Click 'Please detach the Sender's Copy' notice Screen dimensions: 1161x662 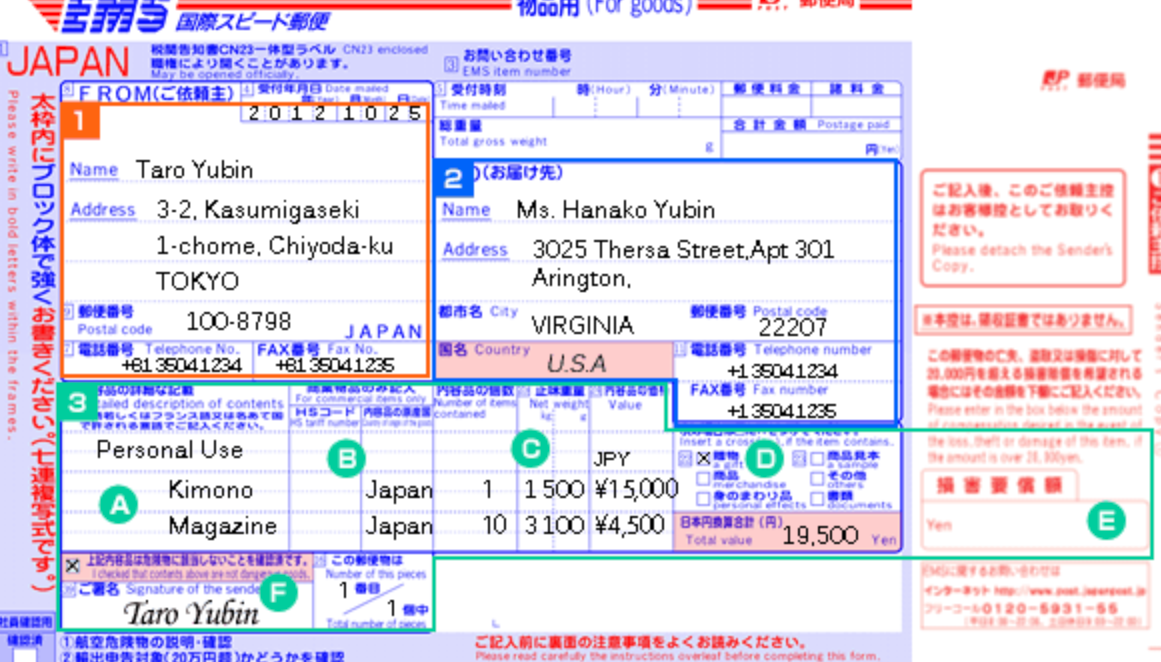click(1022, 257)
